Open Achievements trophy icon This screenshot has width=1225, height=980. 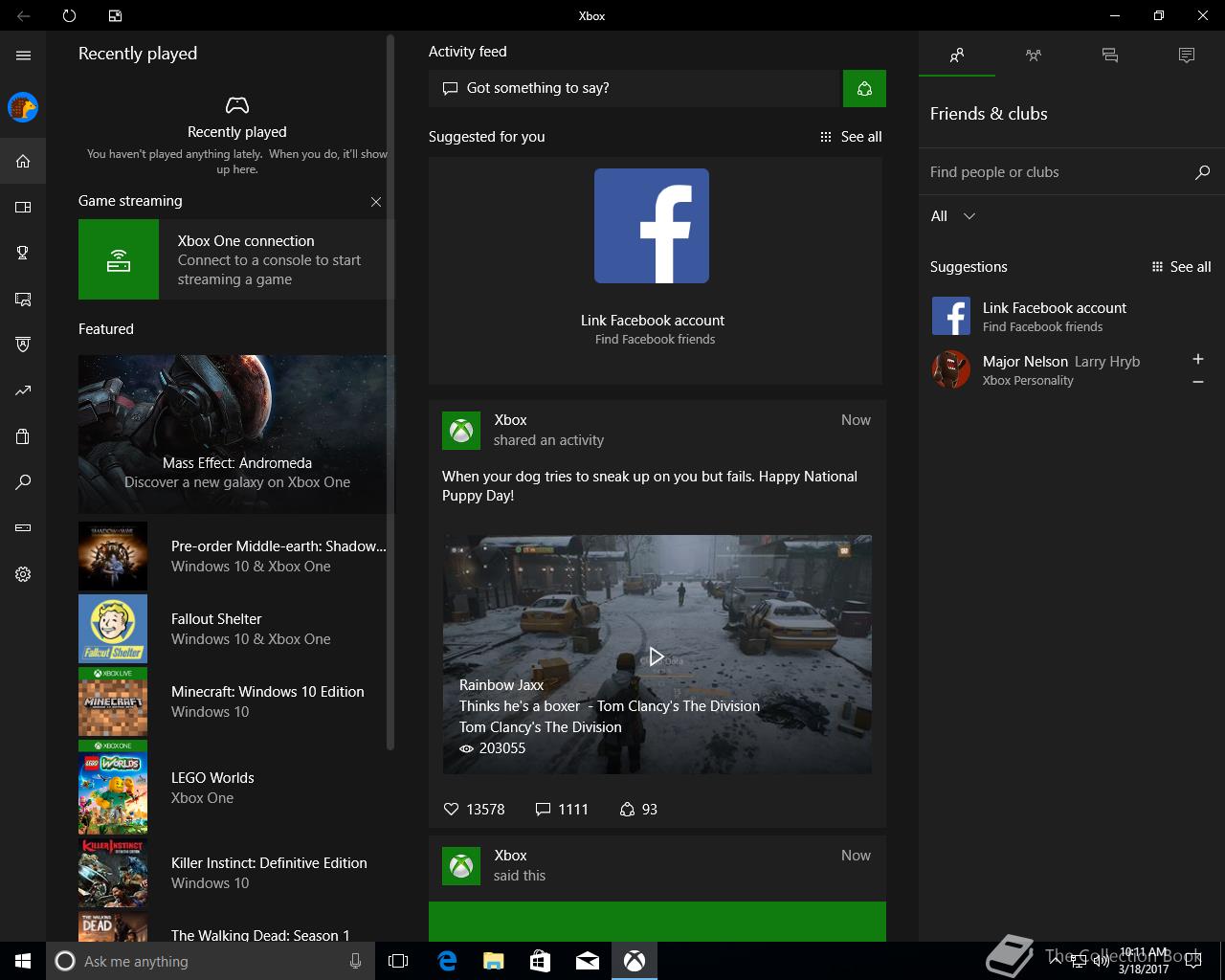pos(23,253)
